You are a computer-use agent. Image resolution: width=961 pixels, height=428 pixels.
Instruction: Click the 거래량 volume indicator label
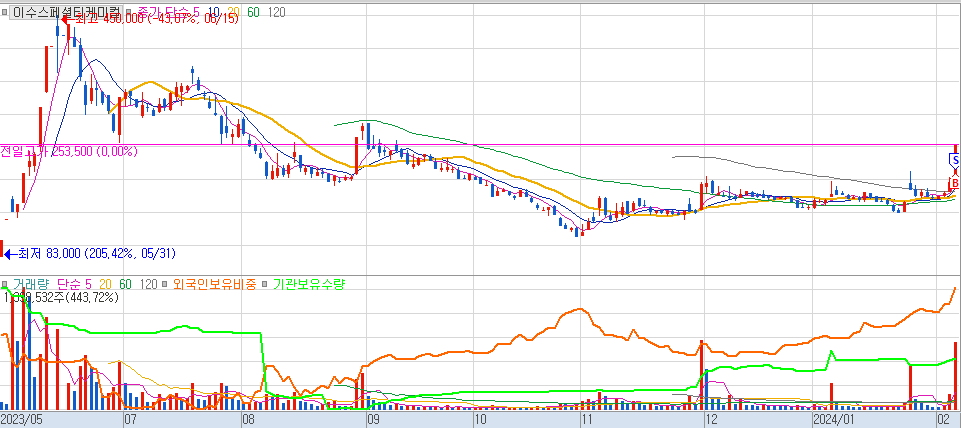[x=31, y=284]
